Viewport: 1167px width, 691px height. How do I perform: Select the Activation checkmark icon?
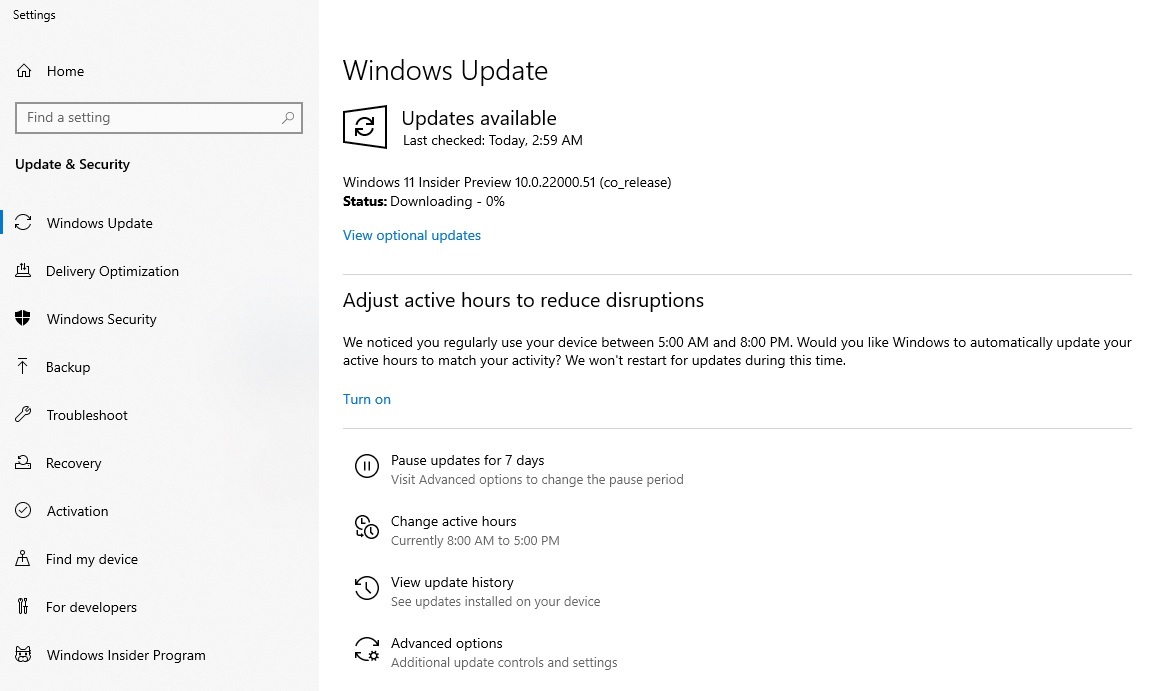pos(22,511)
